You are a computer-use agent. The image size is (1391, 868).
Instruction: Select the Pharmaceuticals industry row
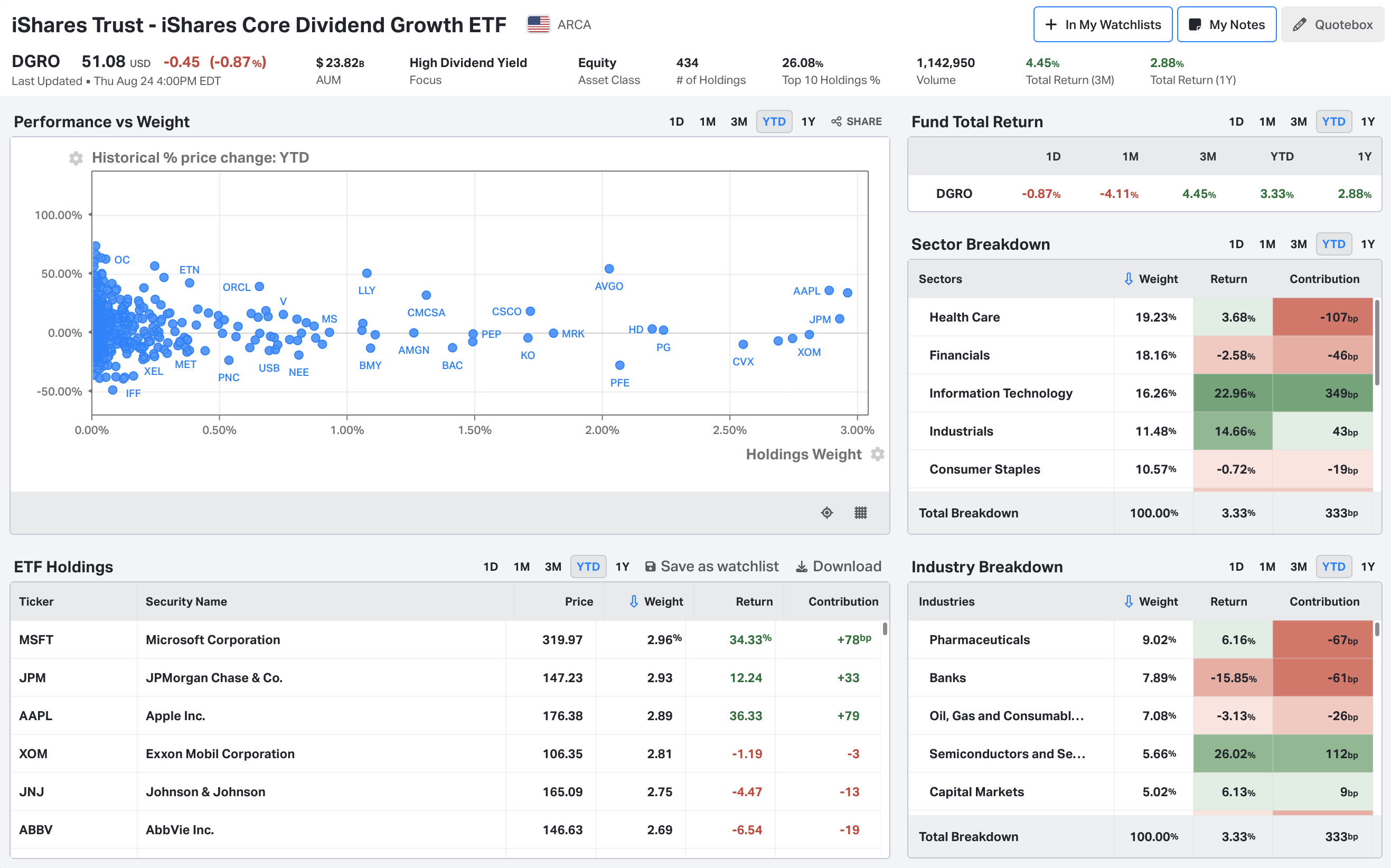pyautogui.click(x=1140, y=639)
